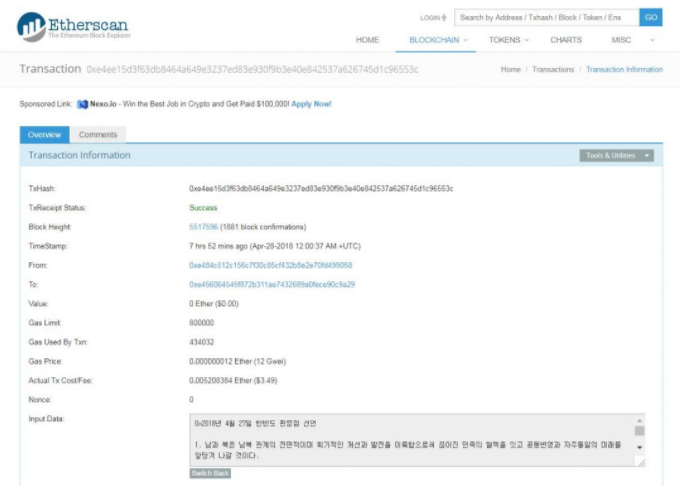This screenshot has height=497, width=680.
Task: Switch to the Comments tab
Action: pyautogui.click(x=98, y=135)
